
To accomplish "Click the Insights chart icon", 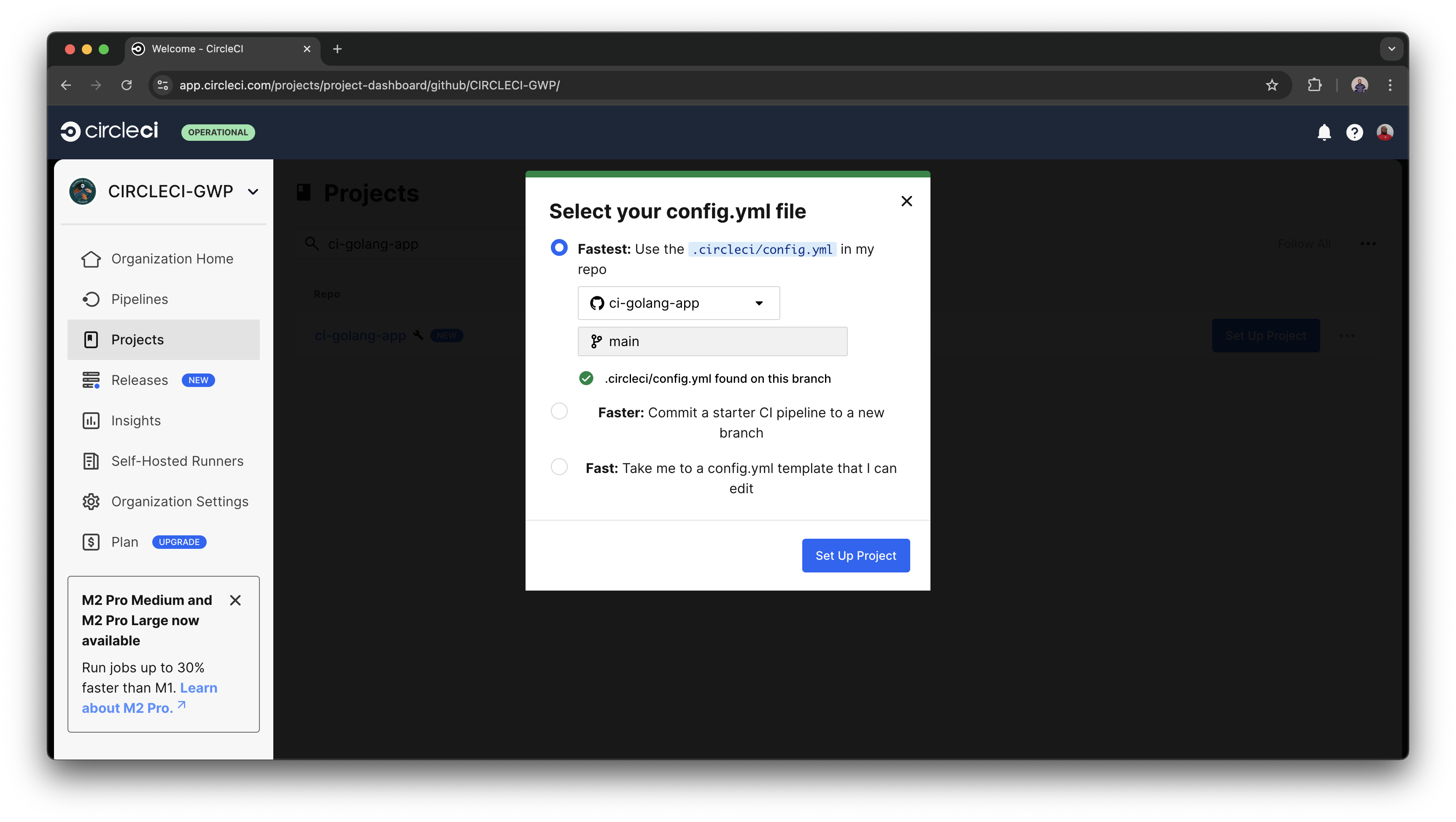I will coord(91,420).
